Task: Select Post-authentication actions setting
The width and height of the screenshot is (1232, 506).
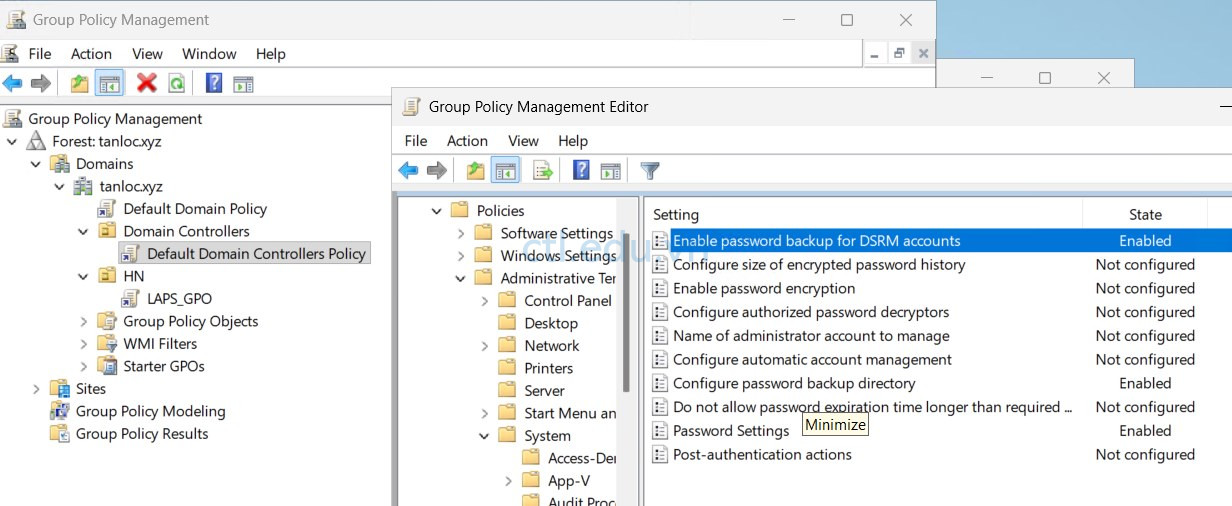Action: 940,455
